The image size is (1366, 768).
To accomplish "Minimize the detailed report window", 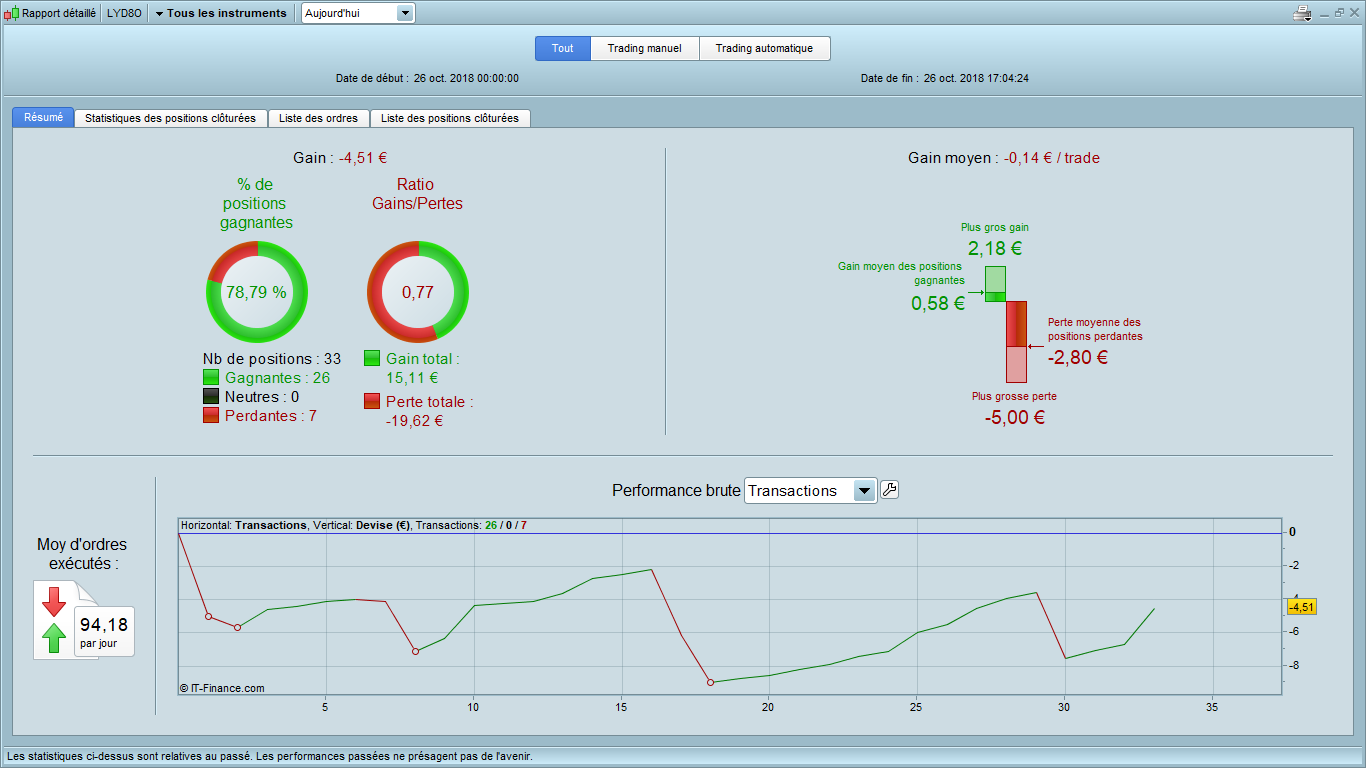I will (1325, 13).
